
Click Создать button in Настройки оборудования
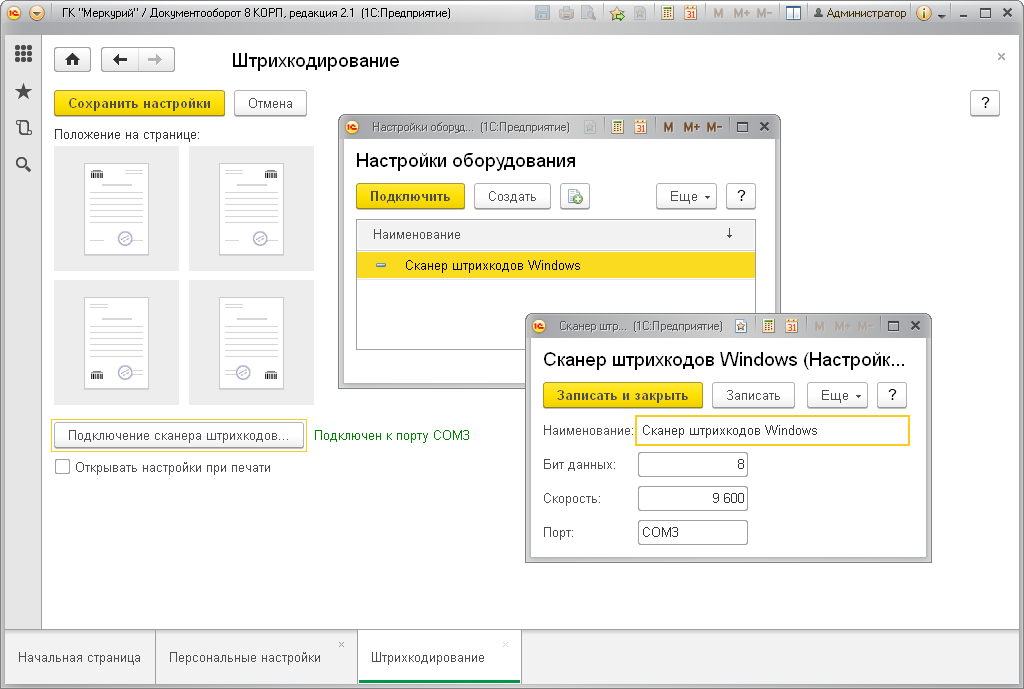512,197
